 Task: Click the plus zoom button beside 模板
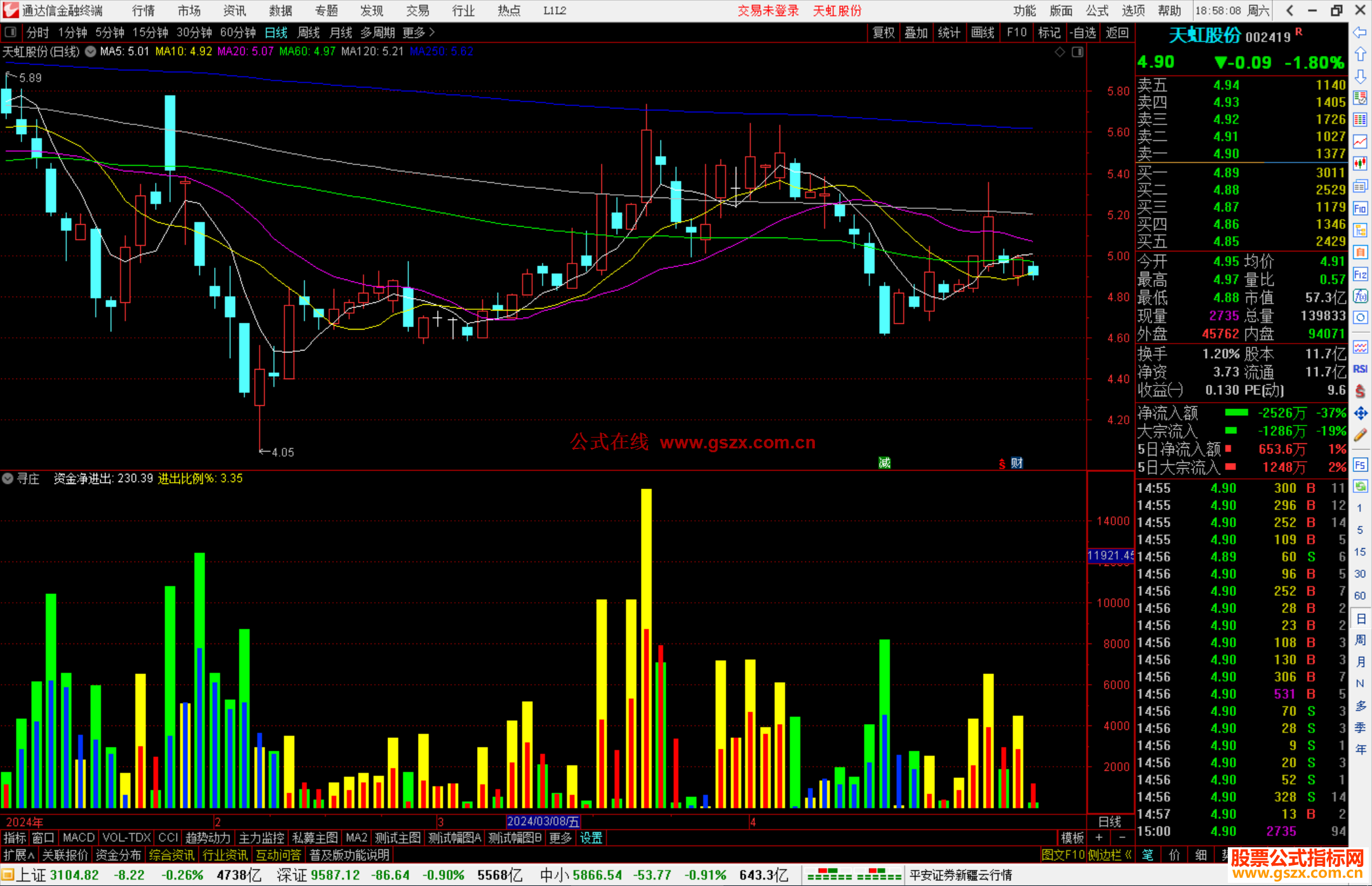(1099, 838)
